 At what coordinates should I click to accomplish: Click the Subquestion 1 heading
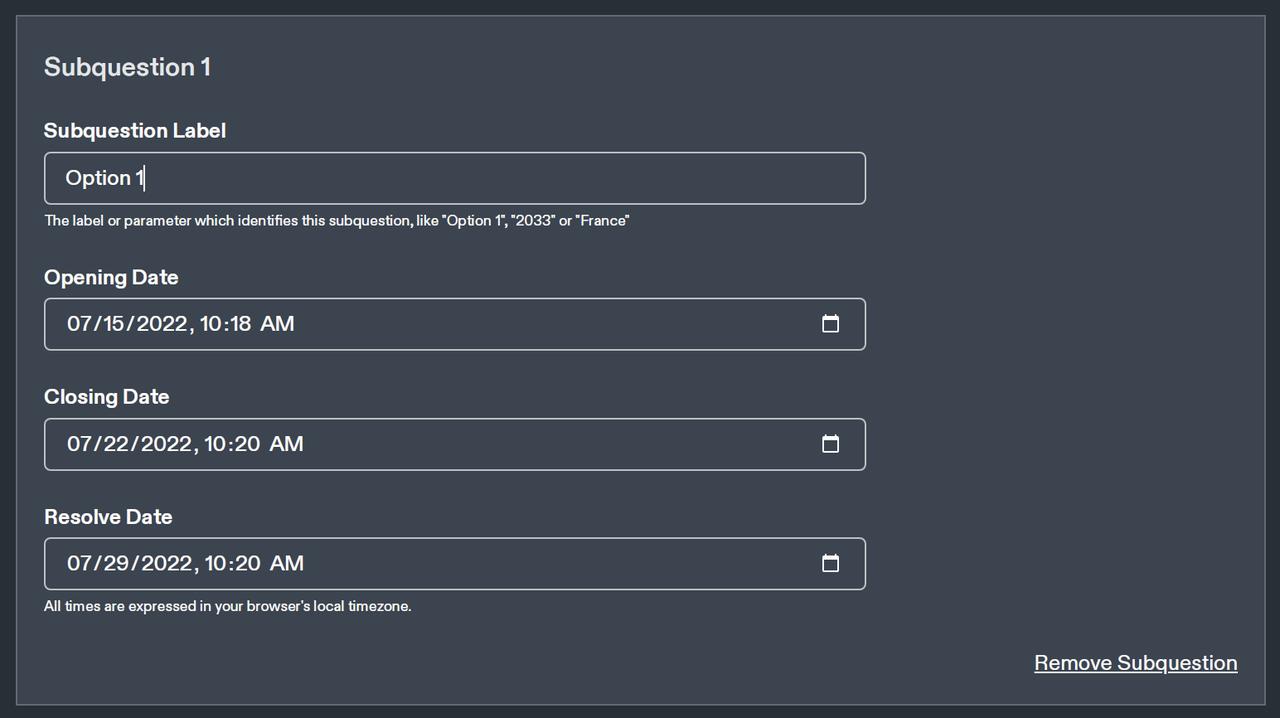tap(127, 67)
